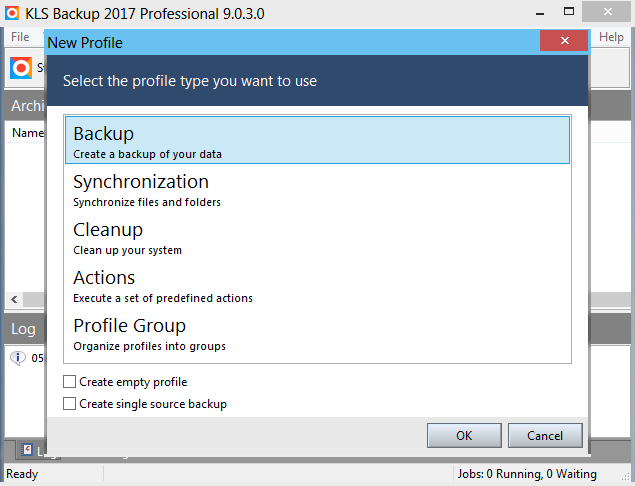Click the Log tab icon at bottom
The width and height of the screenshot is (635, 486).
pos(27,450)
